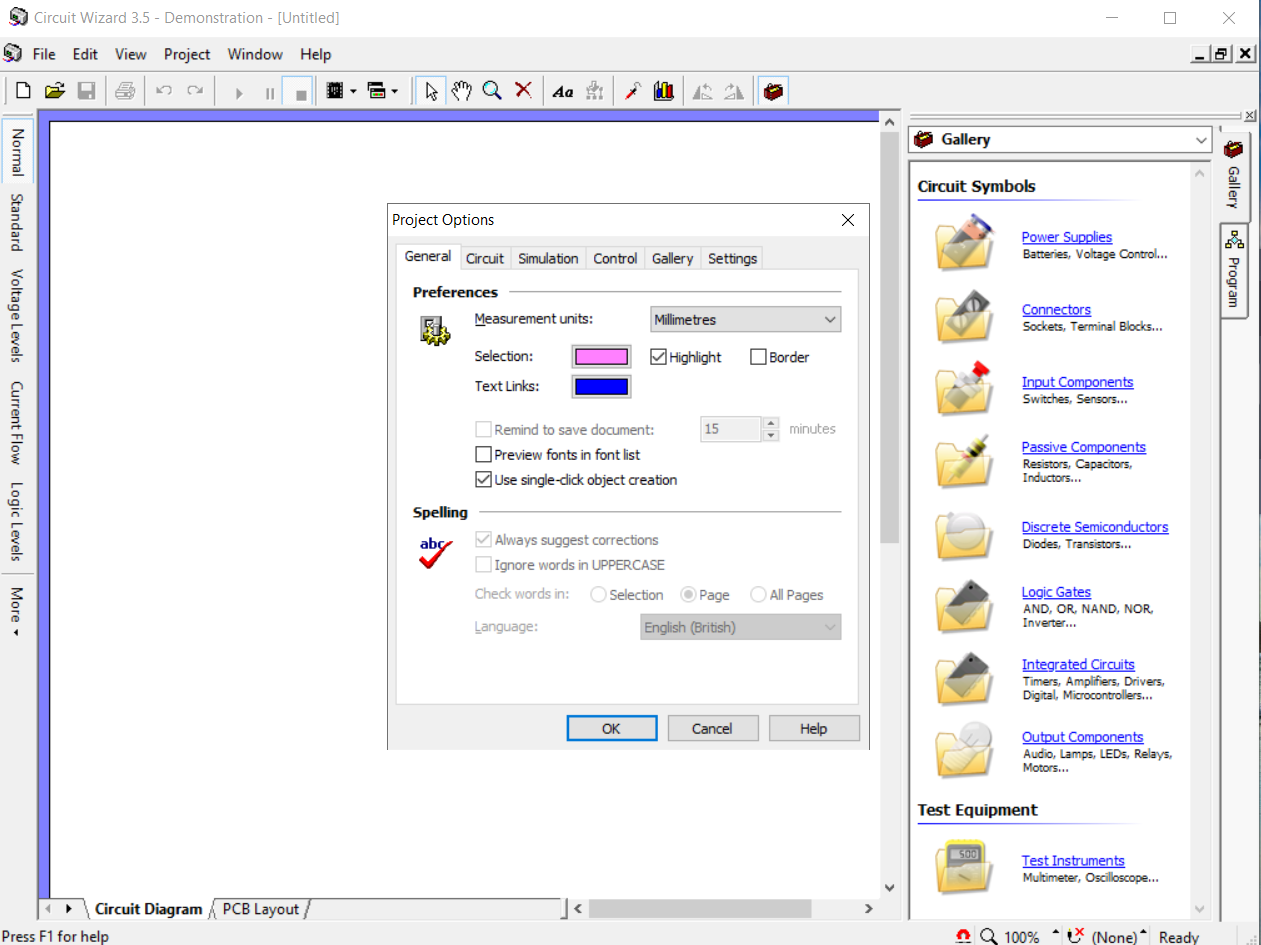Viewport: 1261px width, 945px height.
Task: Select the Text tool in toolbar
Action: point(563,91)
